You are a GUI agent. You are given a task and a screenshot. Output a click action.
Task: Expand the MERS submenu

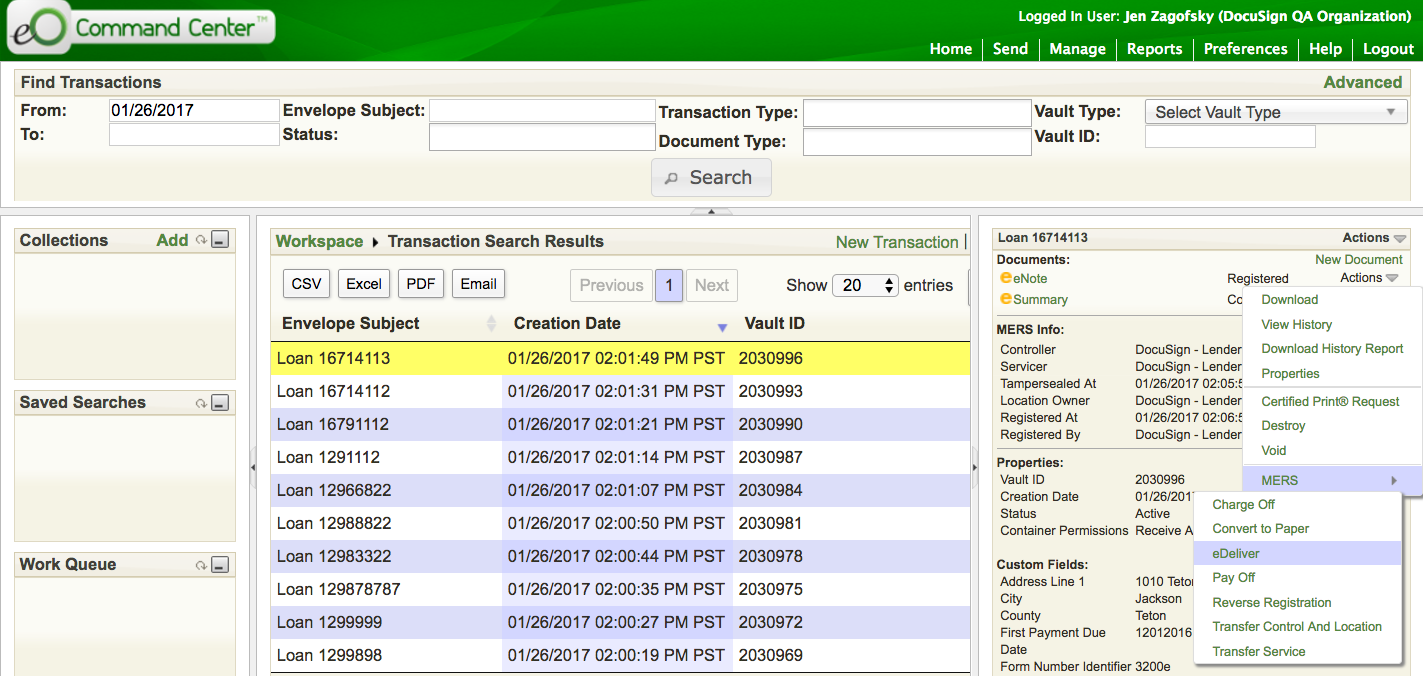click(1332, 480)
